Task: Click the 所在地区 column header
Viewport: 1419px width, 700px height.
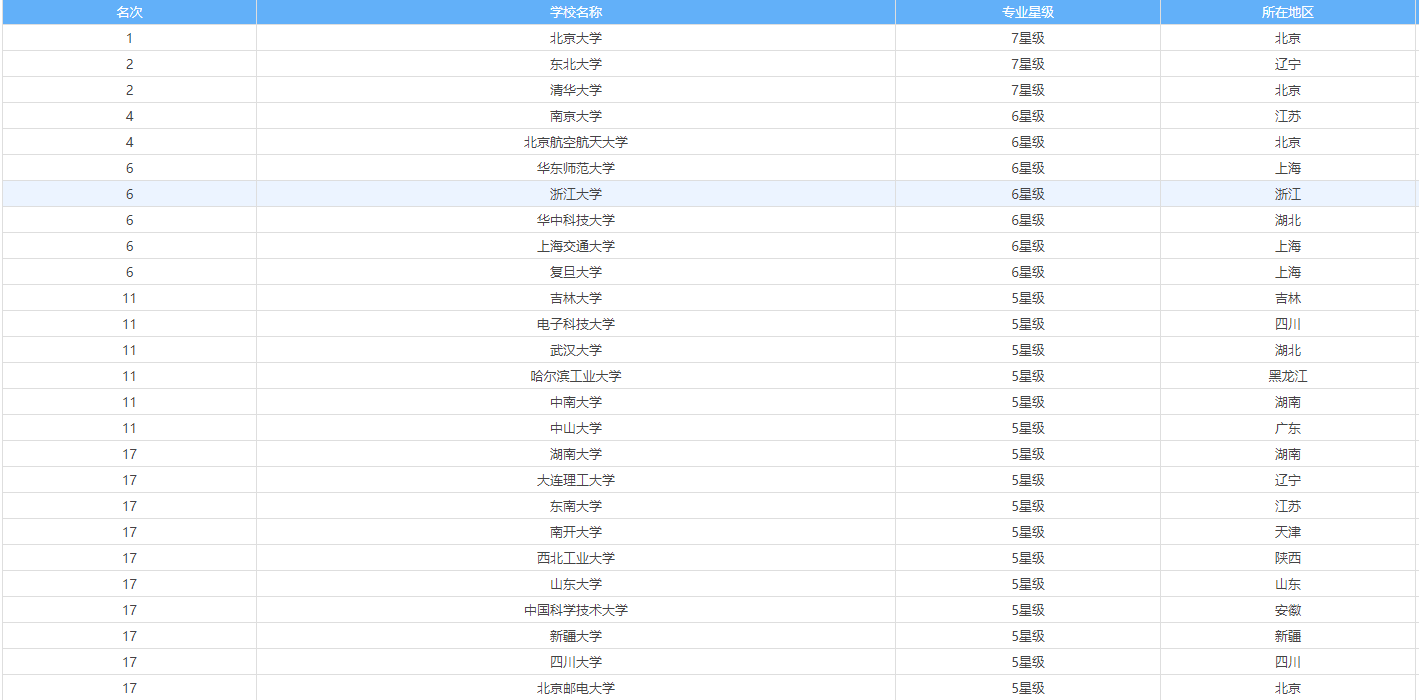Action: 1288,12
